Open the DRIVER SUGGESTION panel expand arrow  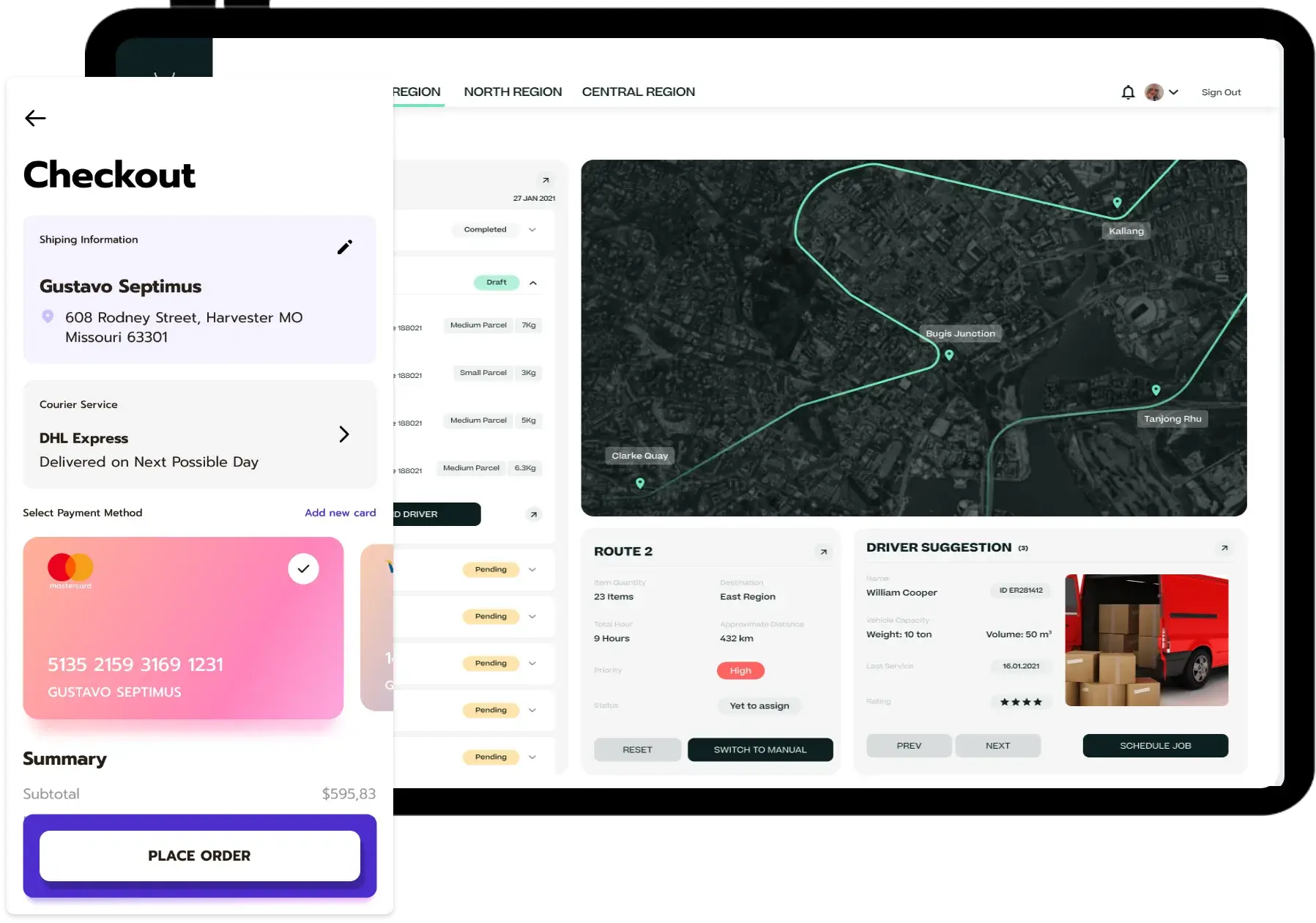tap(1224, 548)
